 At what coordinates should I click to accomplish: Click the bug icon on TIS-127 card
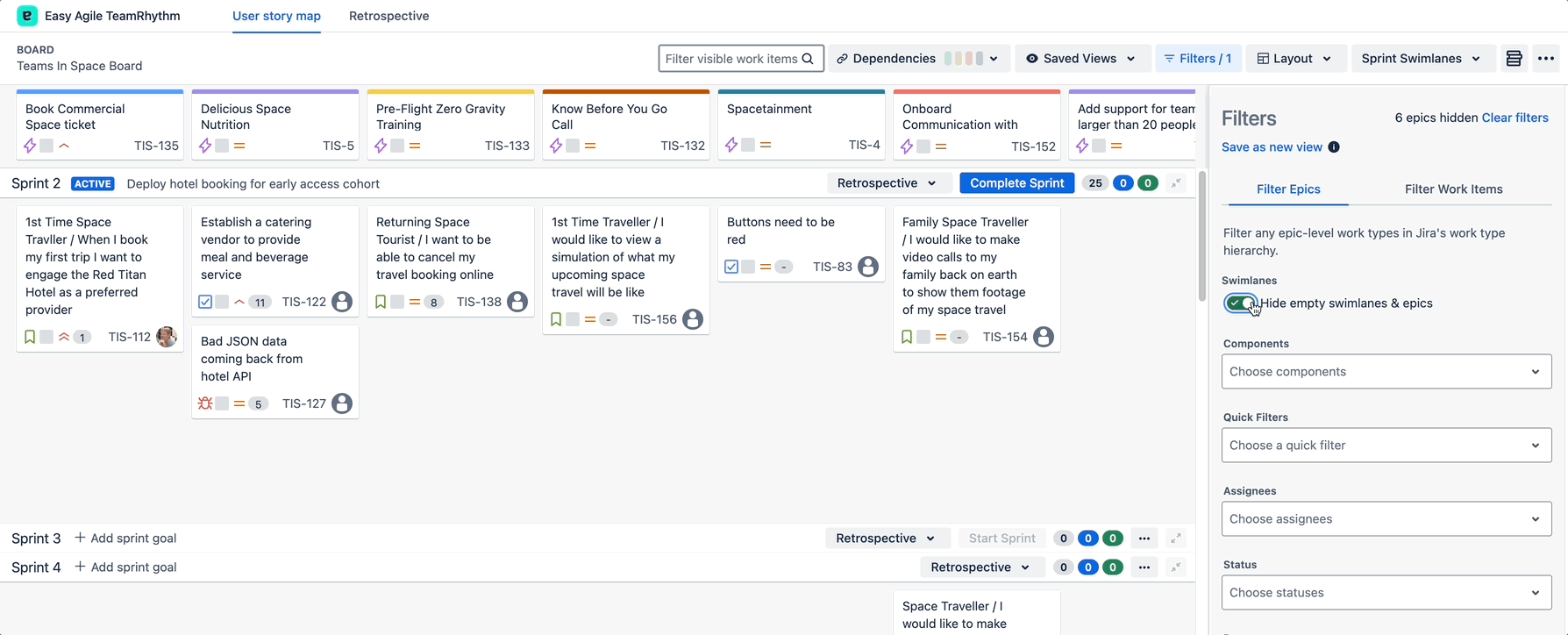click(205, 403)
